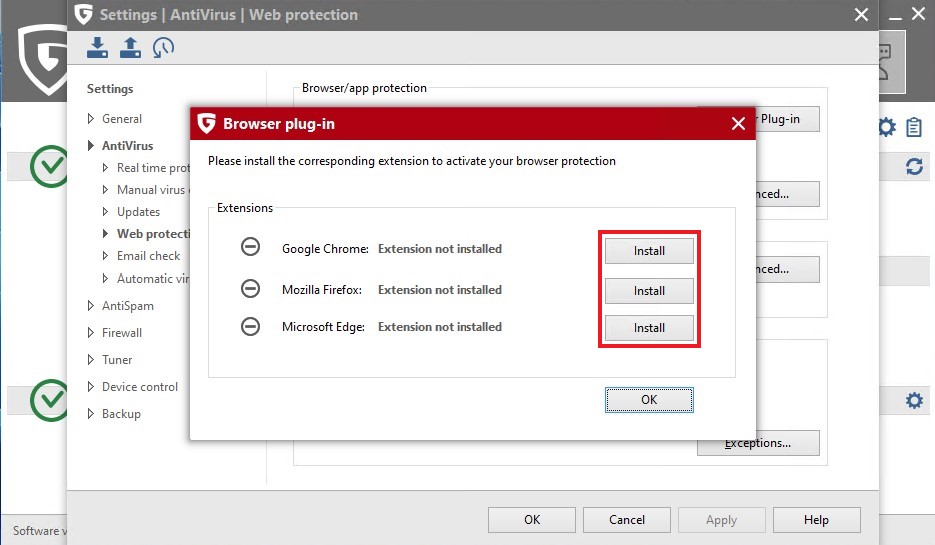Click the upper green checkmark status icon
This screenshot has height=545, width=935.
[x=49, y=166]
